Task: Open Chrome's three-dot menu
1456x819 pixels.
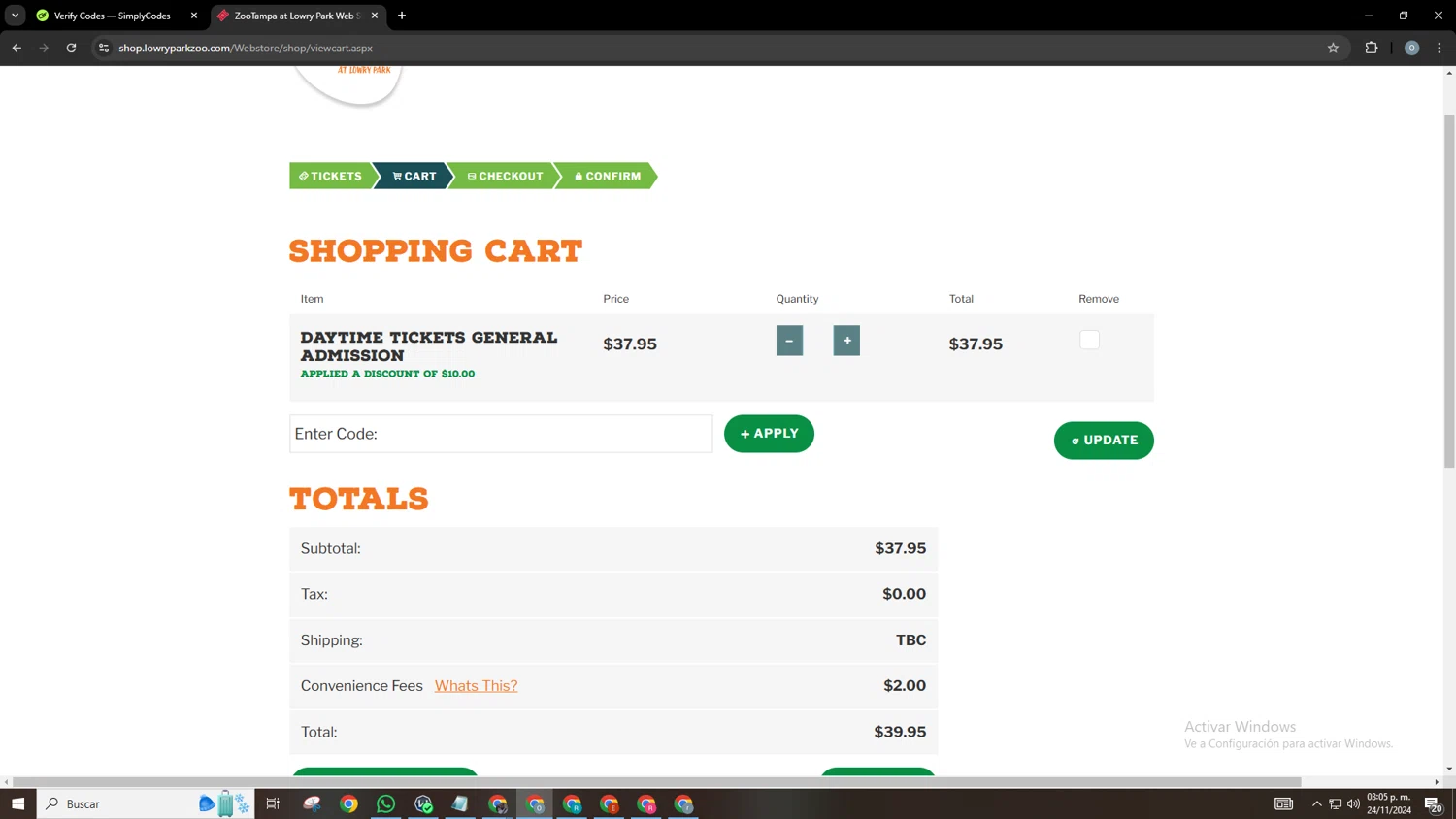Action: 1439,48
